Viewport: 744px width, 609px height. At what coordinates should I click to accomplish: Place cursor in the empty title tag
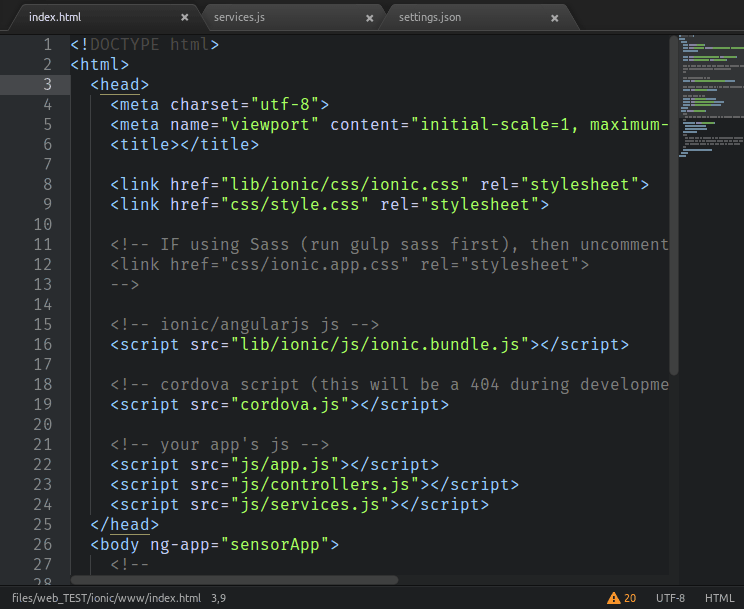pos(180,145)
